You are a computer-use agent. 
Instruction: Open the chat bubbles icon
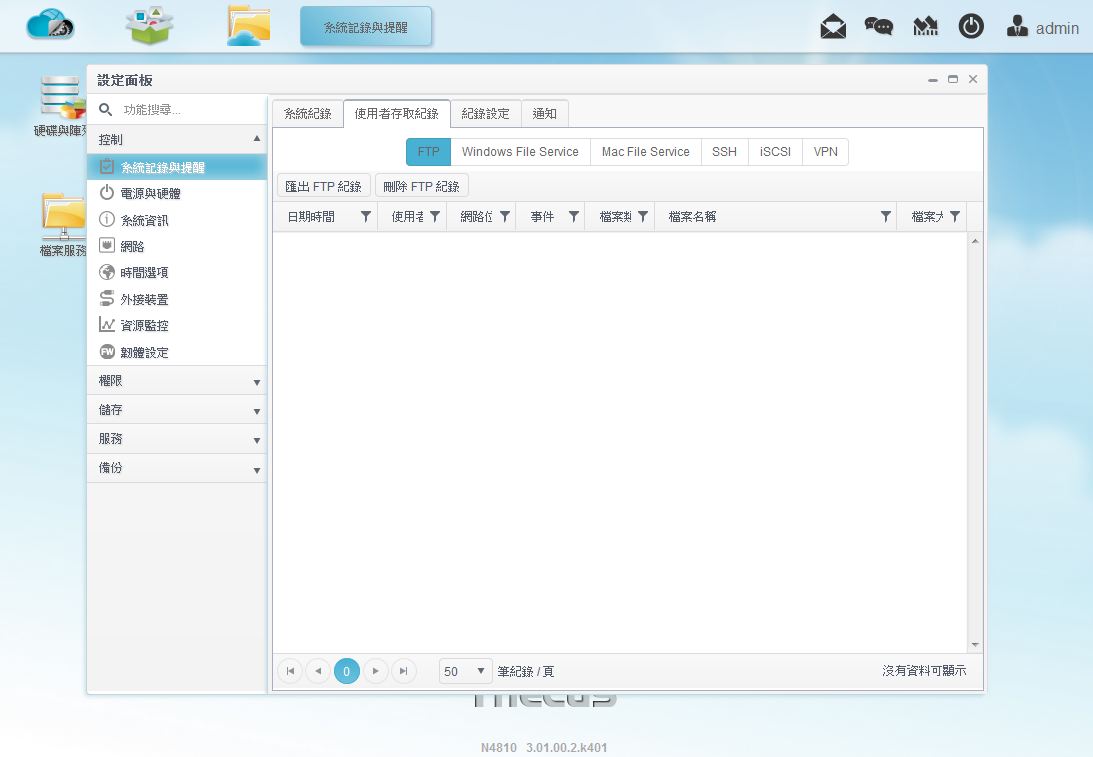tap(878, 26)
